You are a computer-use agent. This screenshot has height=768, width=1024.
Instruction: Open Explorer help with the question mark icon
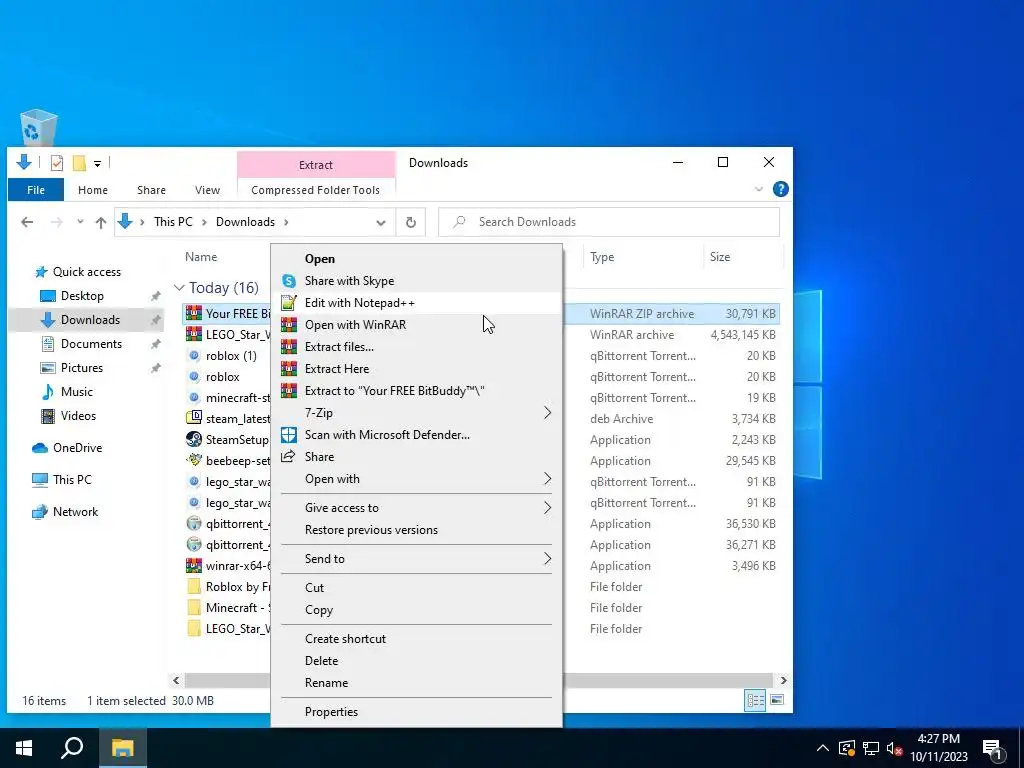pos(780,189)
